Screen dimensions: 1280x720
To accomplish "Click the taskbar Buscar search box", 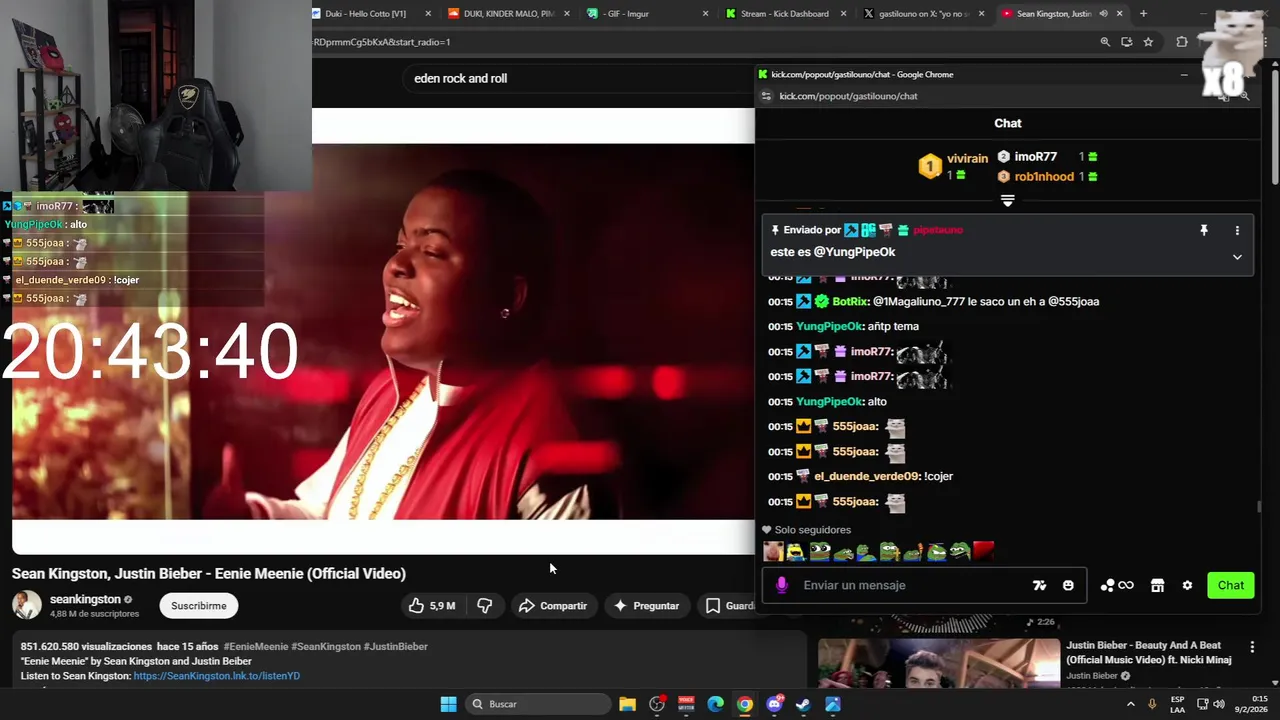I will point(538,704).
